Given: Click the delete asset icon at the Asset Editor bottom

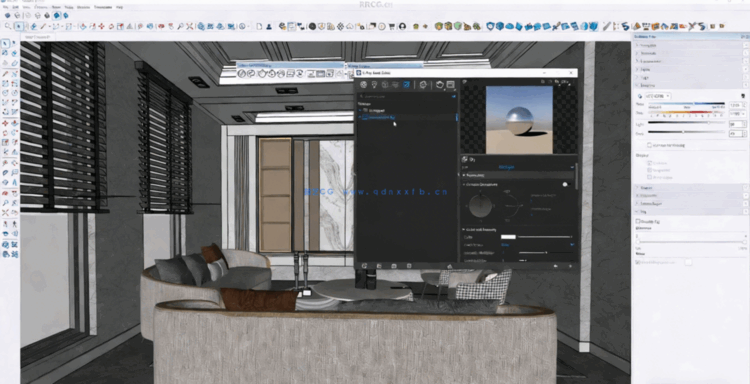Looking at the screenshot, I should click(409, 266).
